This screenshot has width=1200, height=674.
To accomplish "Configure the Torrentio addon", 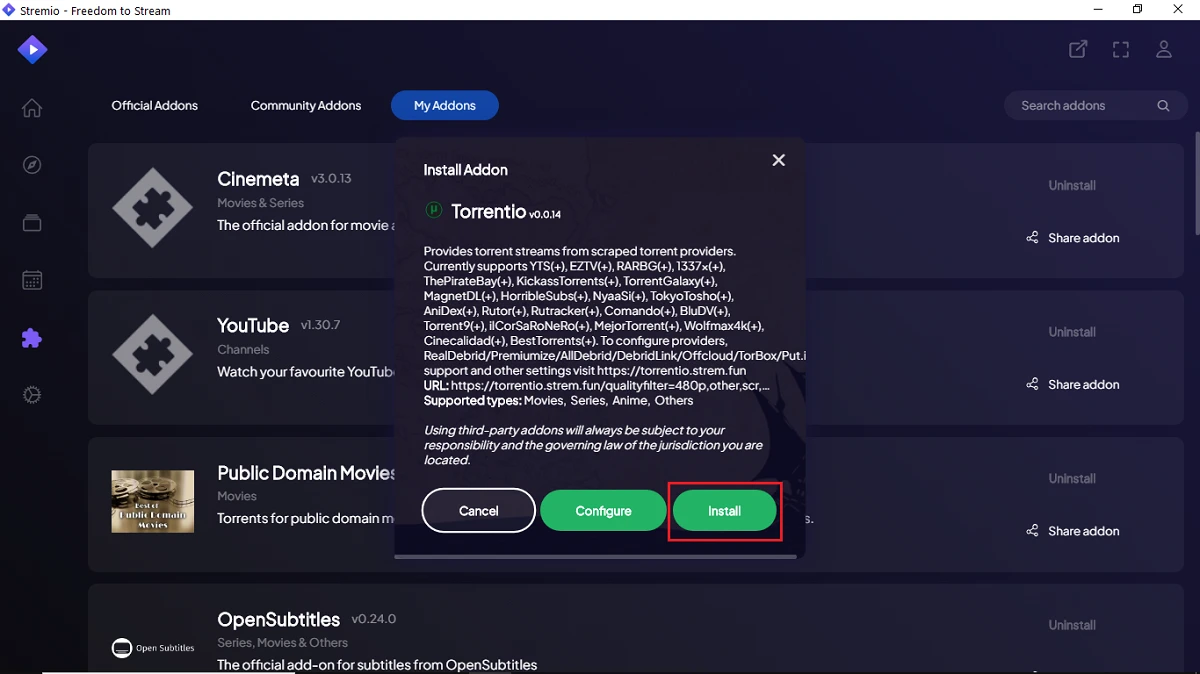I will coord(604,511).
